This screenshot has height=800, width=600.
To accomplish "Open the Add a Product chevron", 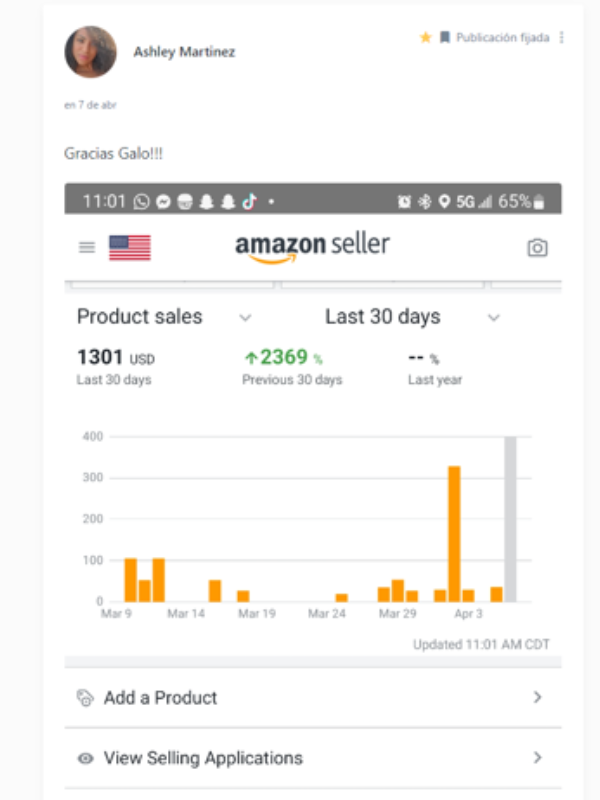I will pyautogui.click(x=537, y=698).
